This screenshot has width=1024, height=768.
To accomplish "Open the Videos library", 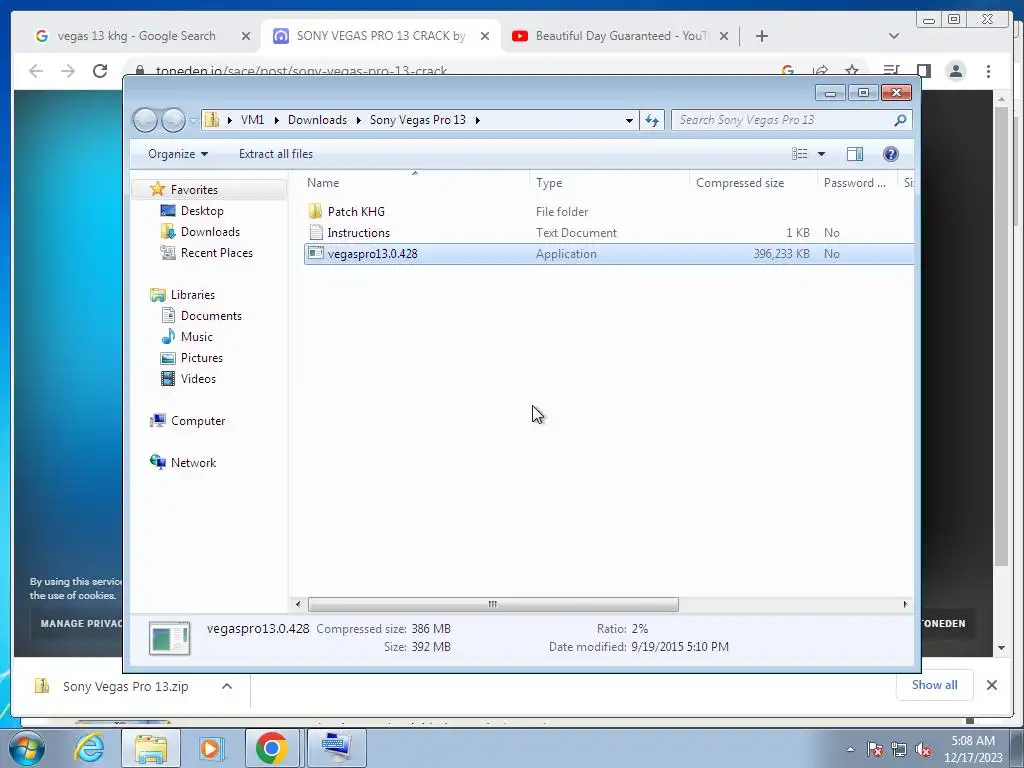I will pyautogui.click(x=198, y=379).
